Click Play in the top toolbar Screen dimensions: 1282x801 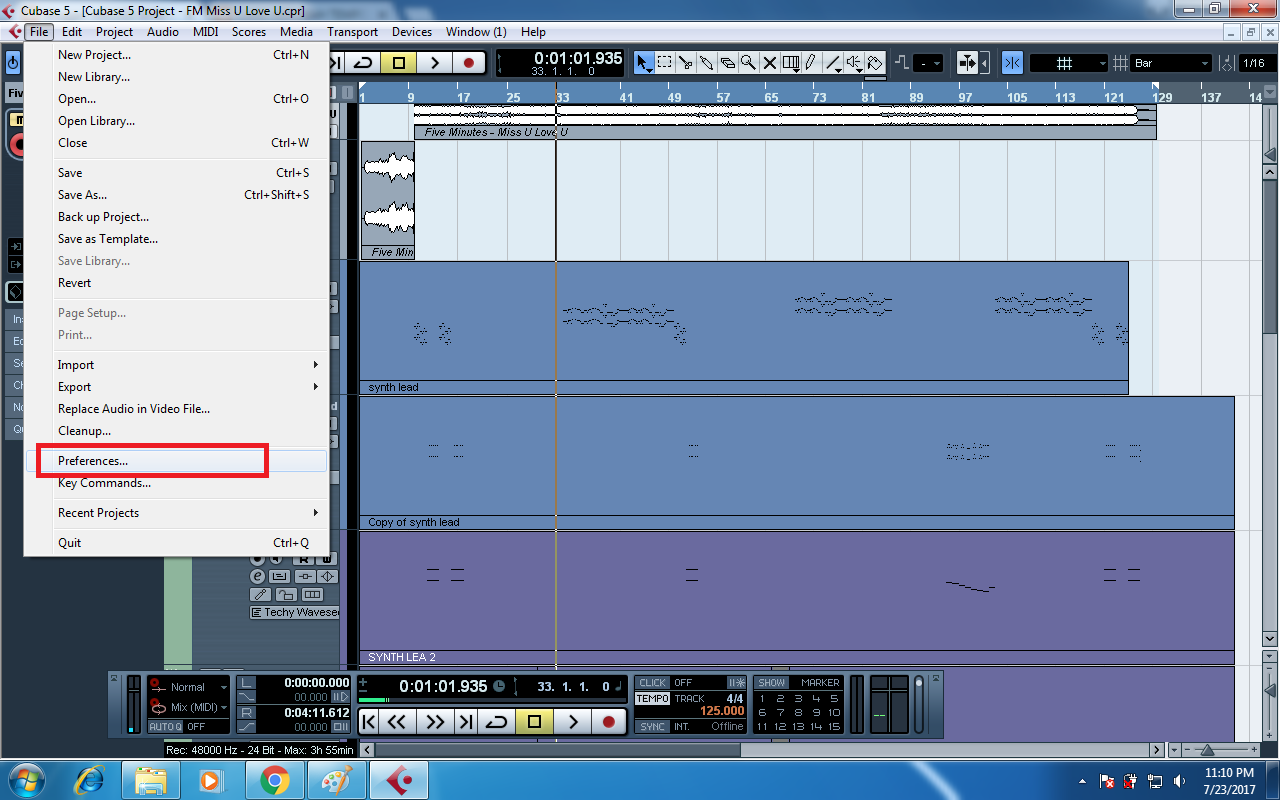click(x=434, y=63)
